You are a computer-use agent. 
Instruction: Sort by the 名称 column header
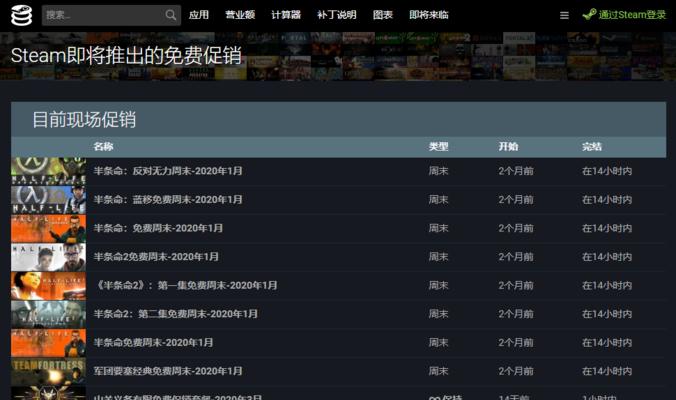click(x=103, y=147)
